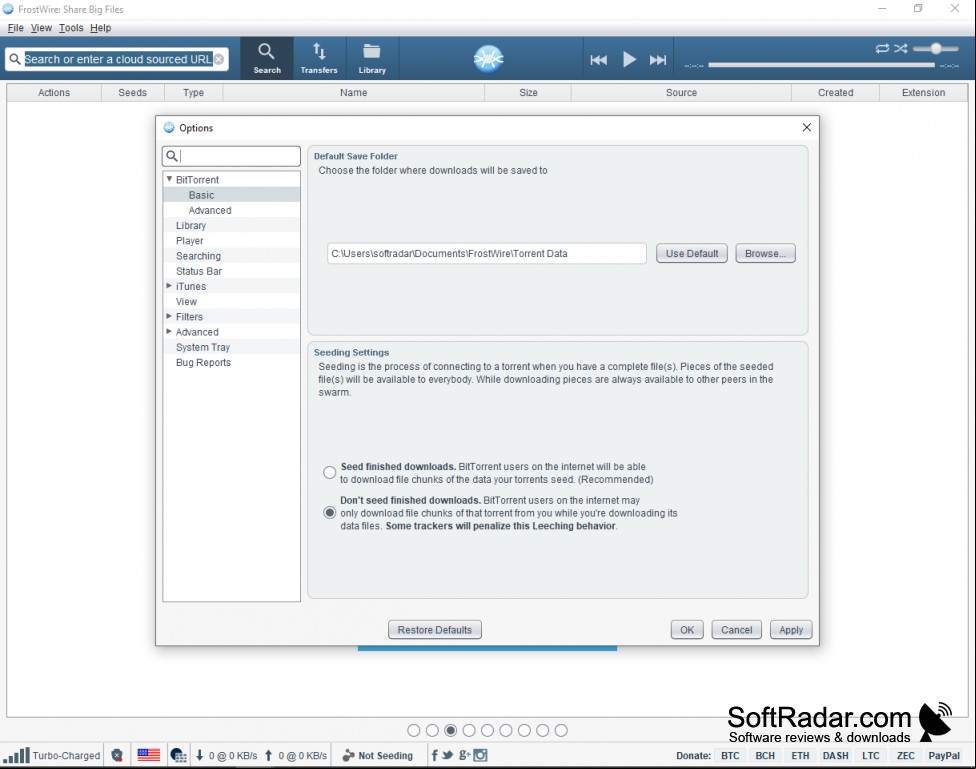
Task: Select Seed finished downloads option
Action: click(x=330, y=473)
